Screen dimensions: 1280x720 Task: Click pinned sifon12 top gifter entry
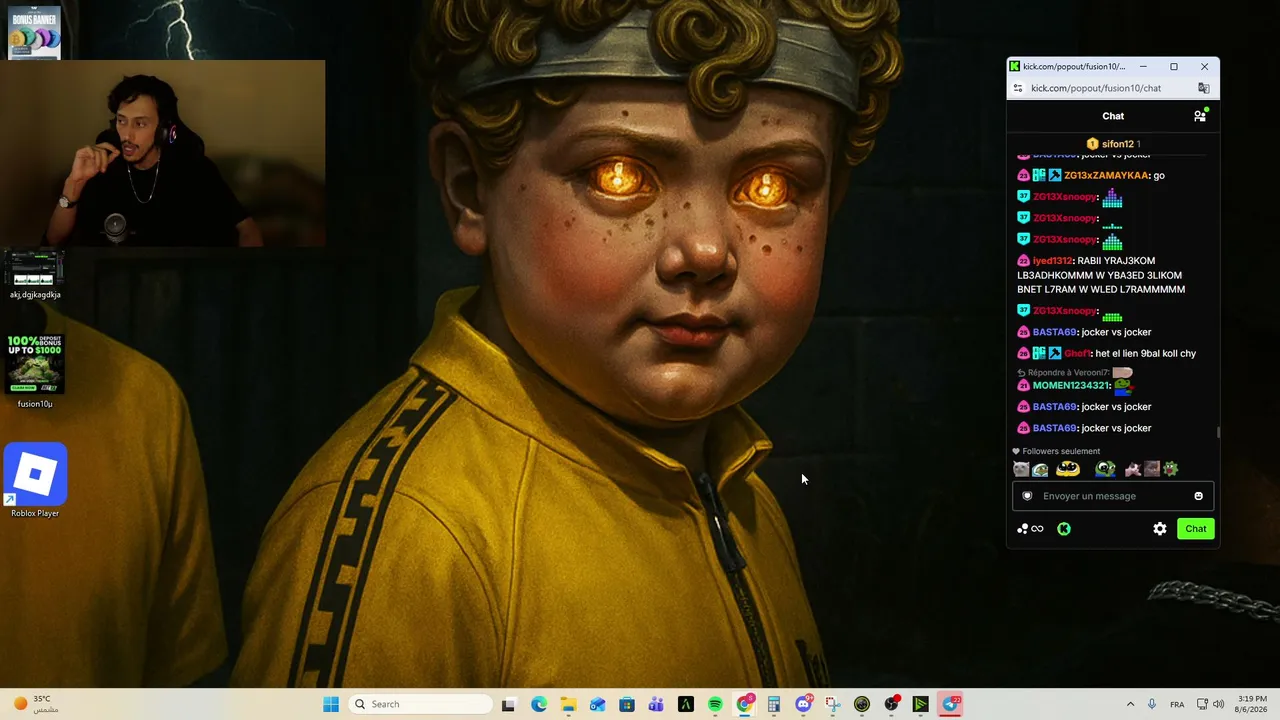1113,144
